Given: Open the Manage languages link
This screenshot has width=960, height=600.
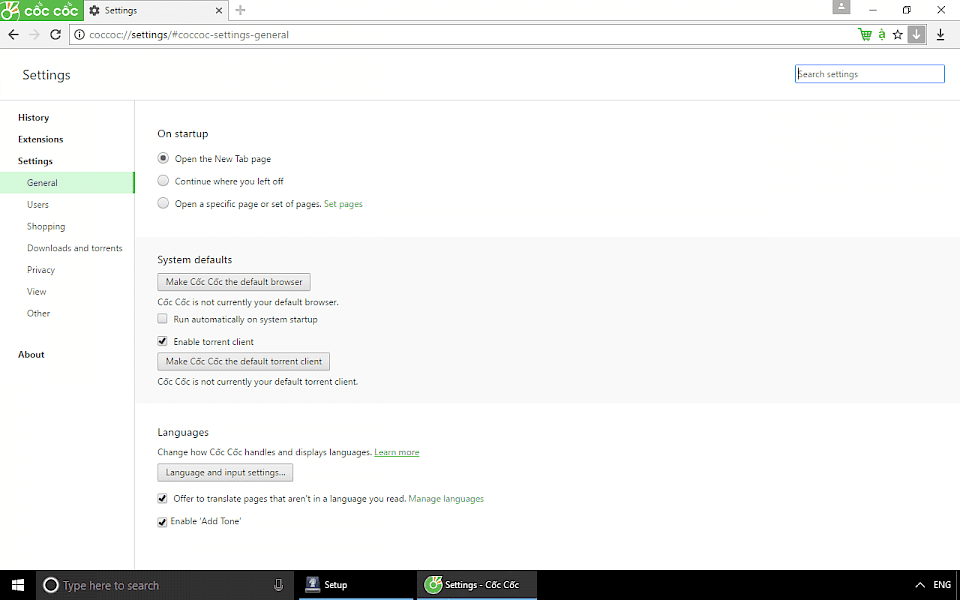Looking at the screenshot, I should pos(446,499).
